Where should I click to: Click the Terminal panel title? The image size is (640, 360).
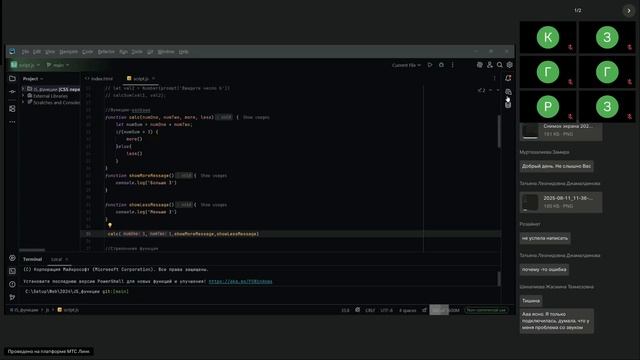point(32,259)
